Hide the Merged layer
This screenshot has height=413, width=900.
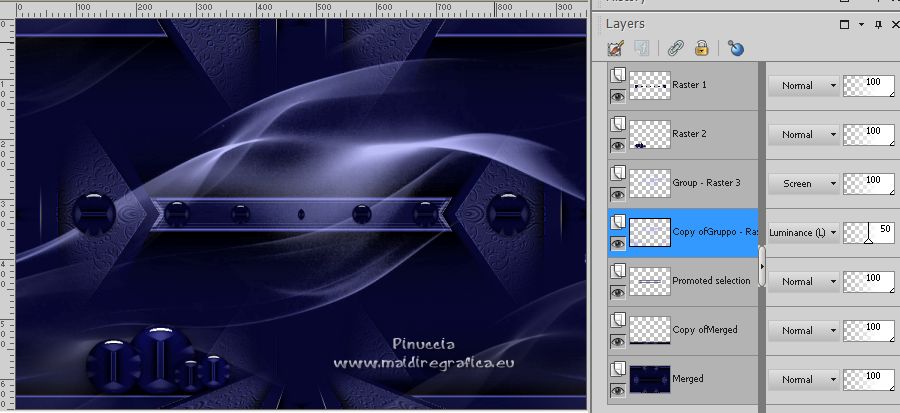pos(618,391)
